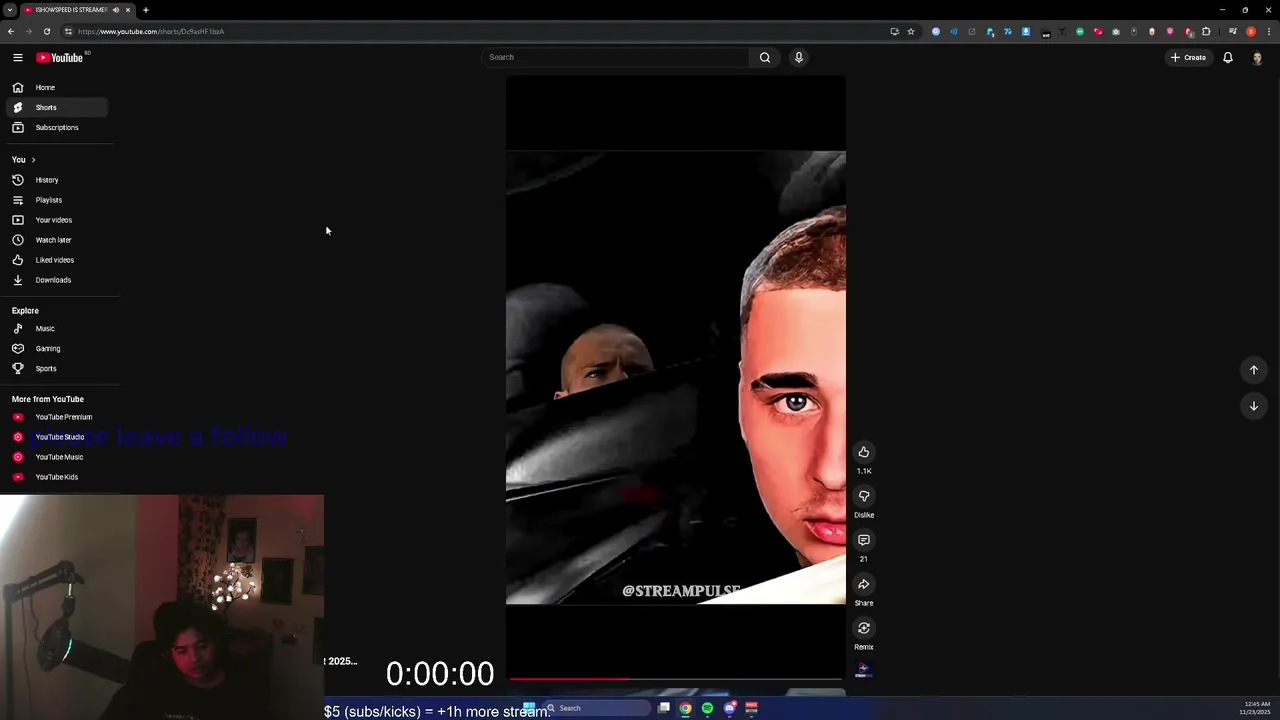Screen dimensions: 1280x720
Task: Open a new browser tab
Action: [x=146, y=10]
